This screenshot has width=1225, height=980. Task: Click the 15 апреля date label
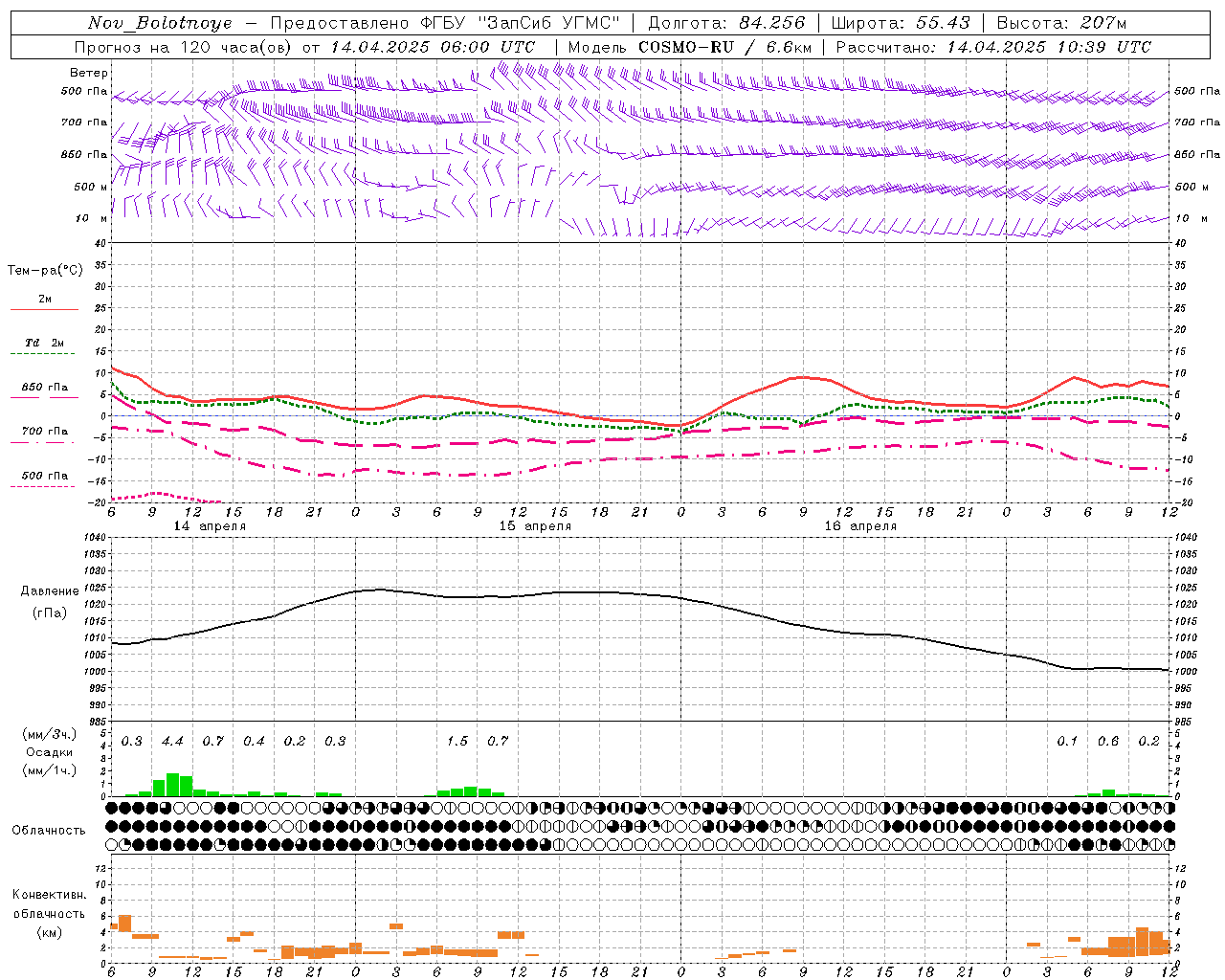click(x=535, y=526)
